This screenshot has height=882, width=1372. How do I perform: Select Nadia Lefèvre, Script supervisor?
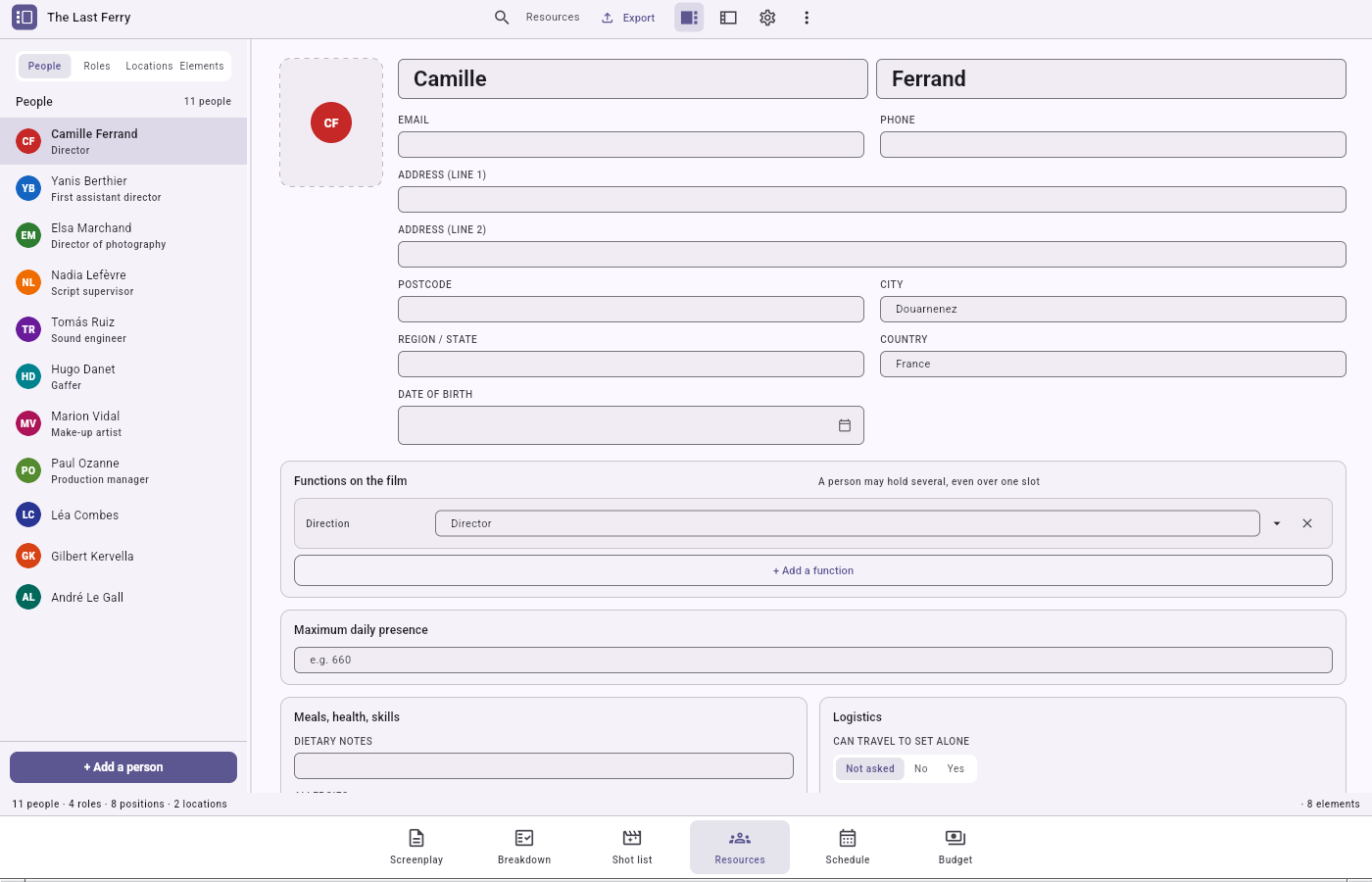point(123,282)
